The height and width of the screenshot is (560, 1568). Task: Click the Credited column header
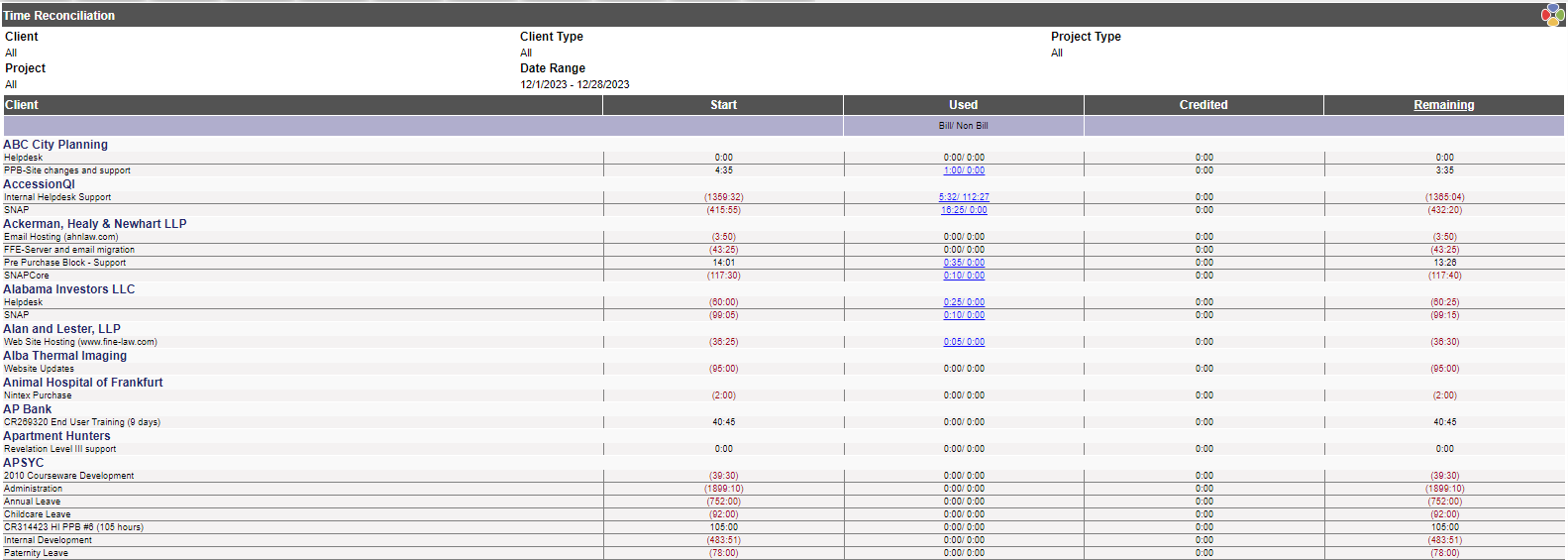(1203, 105)
